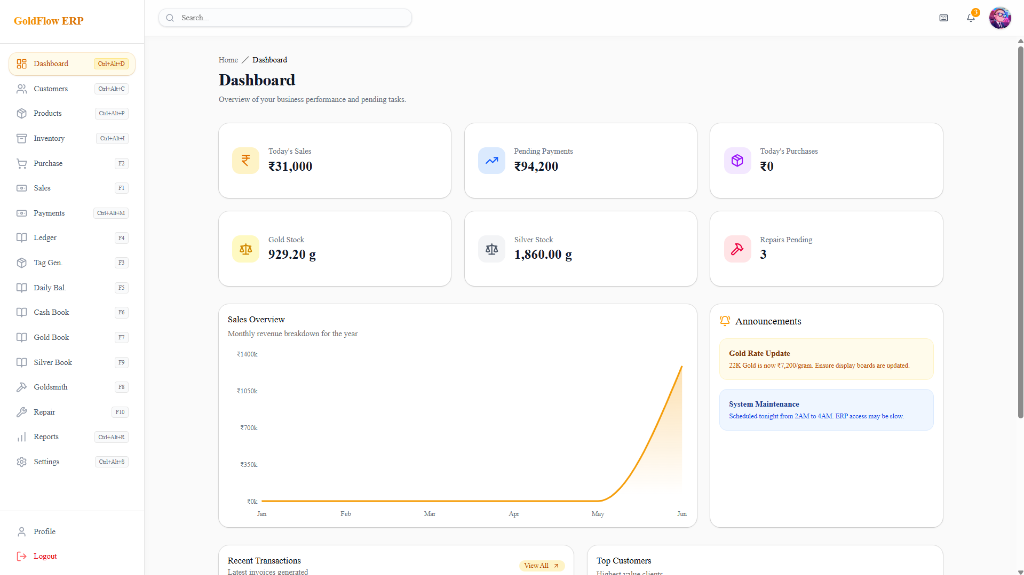
Task: Navigate to Sales in sidebar
Action: pyautogui.click(x=72, y=188)
